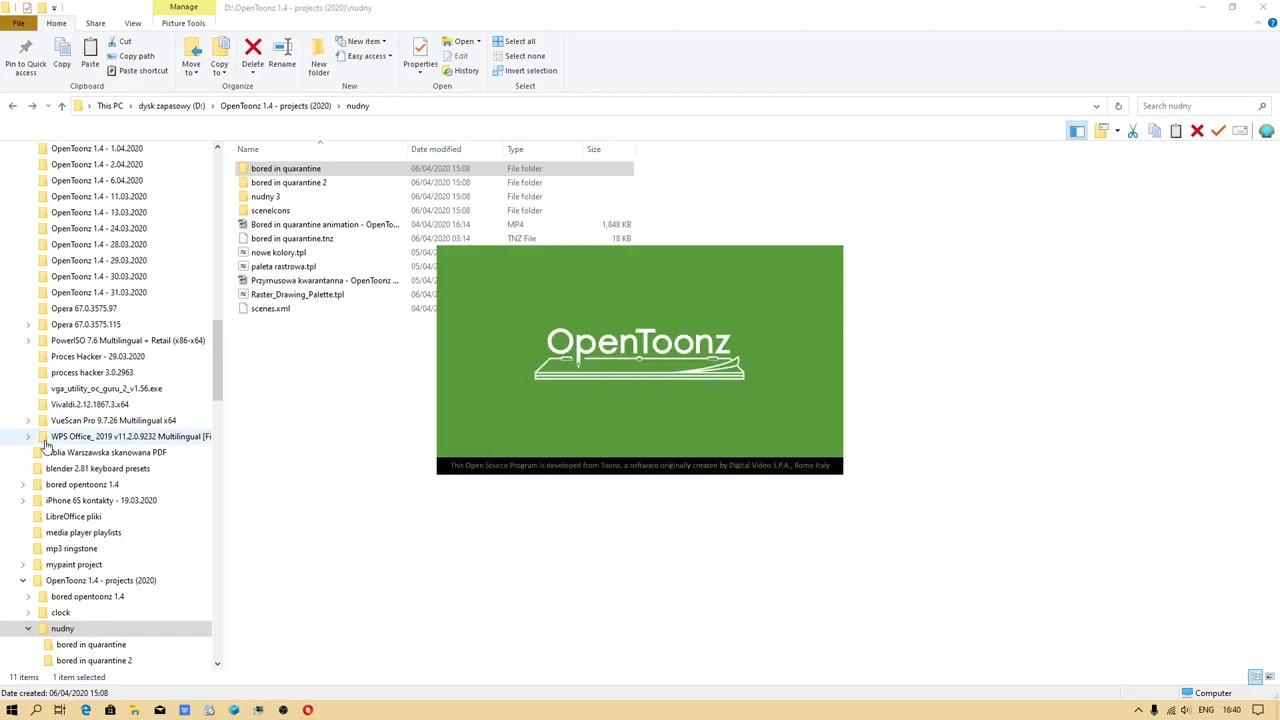Refresh the current folder view
The width and height of the screenshot is (1280, 720).
(x=1118, y=106)
